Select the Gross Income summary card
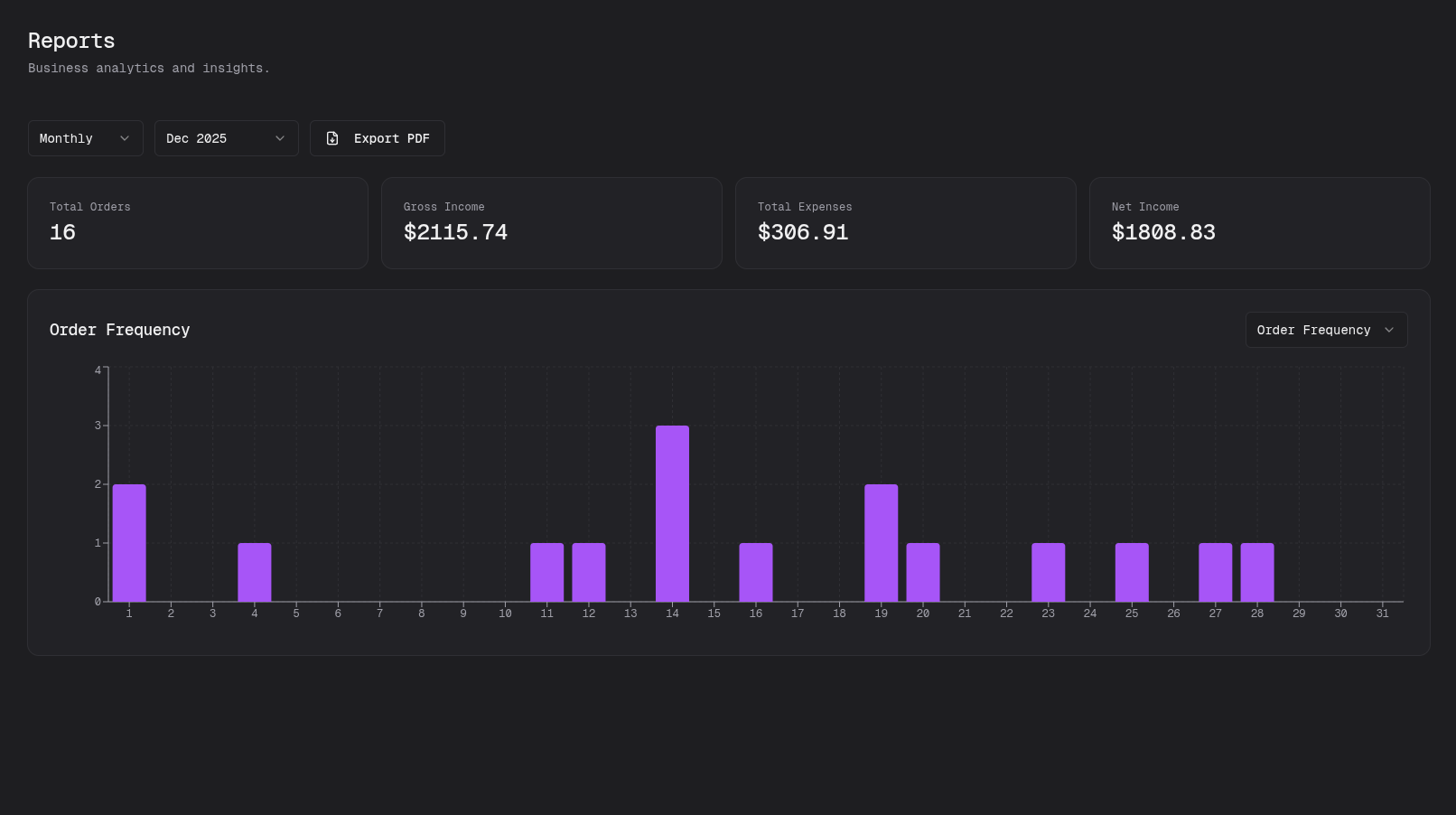Image resolution: width=1456 pixels, height=815 pixels. click(x=551, y=222)
